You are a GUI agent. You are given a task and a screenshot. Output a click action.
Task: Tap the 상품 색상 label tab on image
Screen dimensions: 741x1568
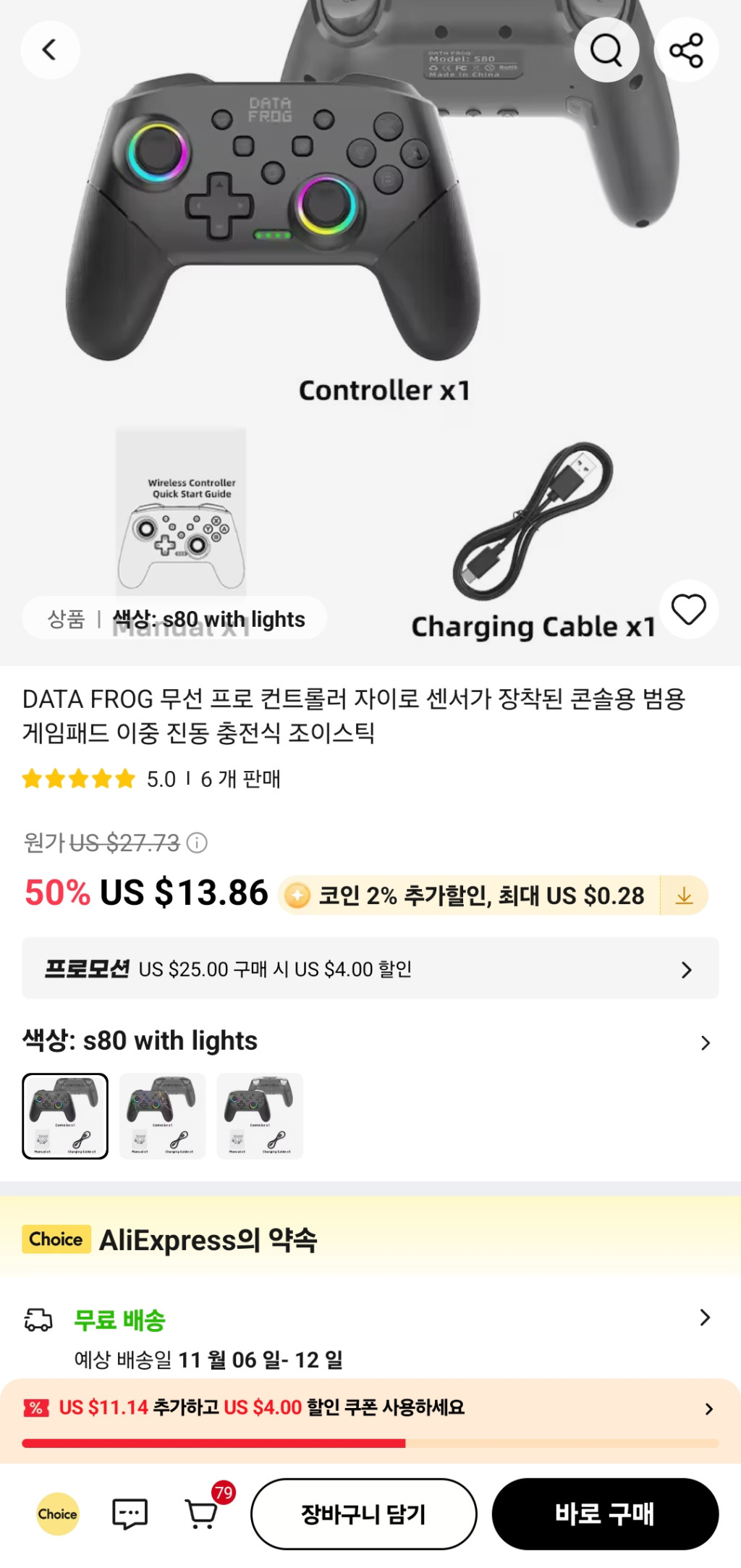coord(175,619)
